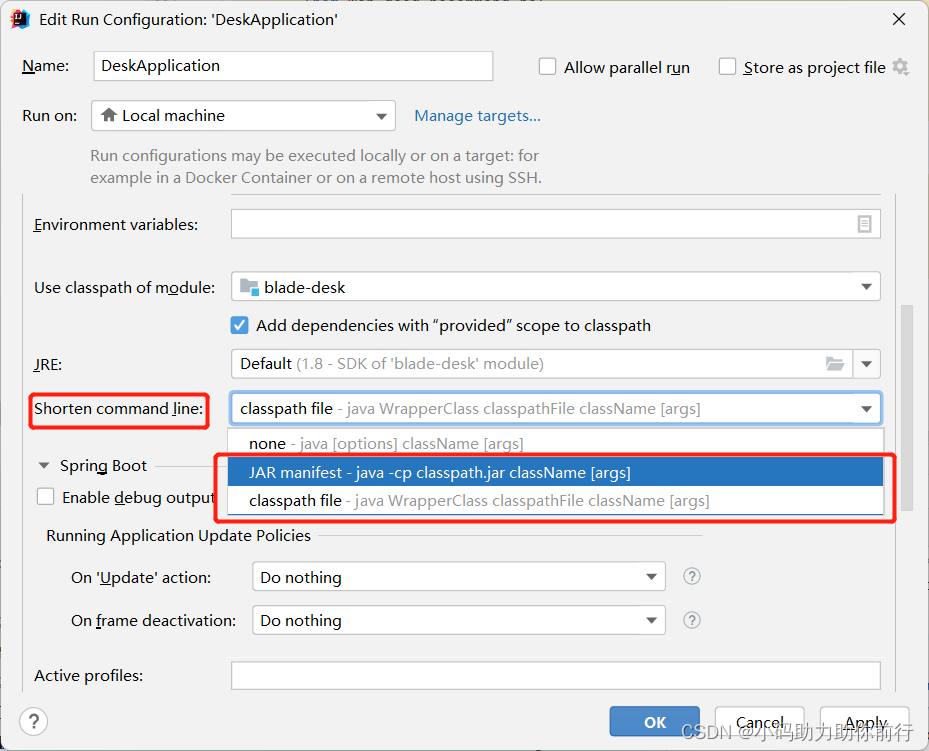Click the Shorten command line label

(x=118, y=409)
